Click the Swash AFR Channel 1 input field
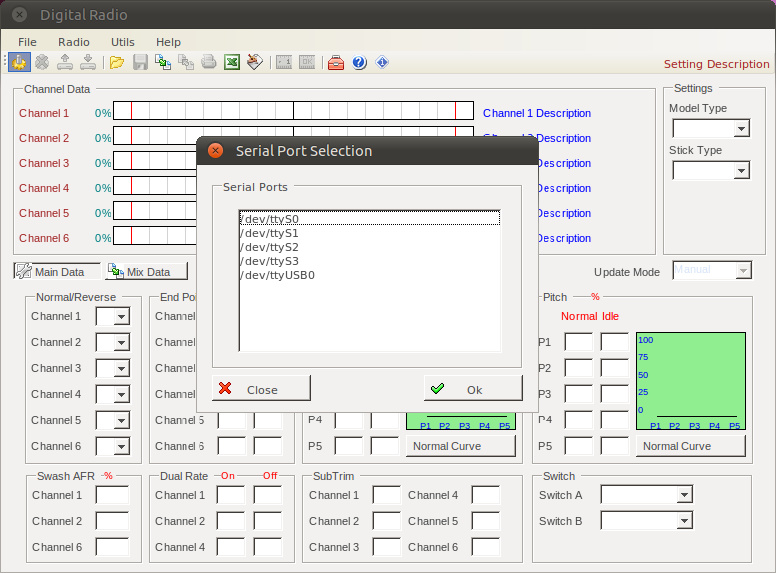 112,495
